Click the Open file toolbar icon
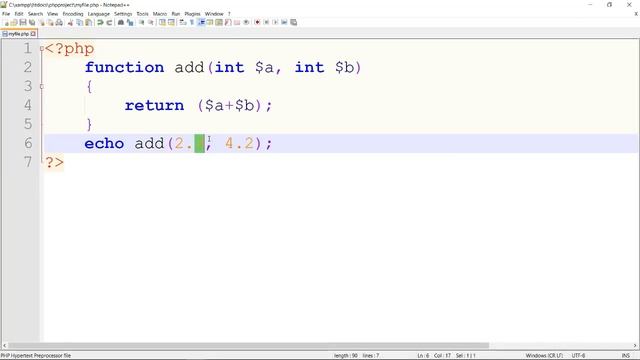The image size is (640, 360). pyautogui.click(x=14, y=22)
